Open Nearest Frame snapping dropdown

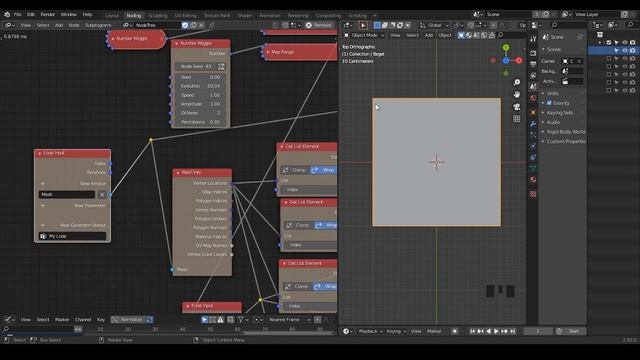click(290, 320)
